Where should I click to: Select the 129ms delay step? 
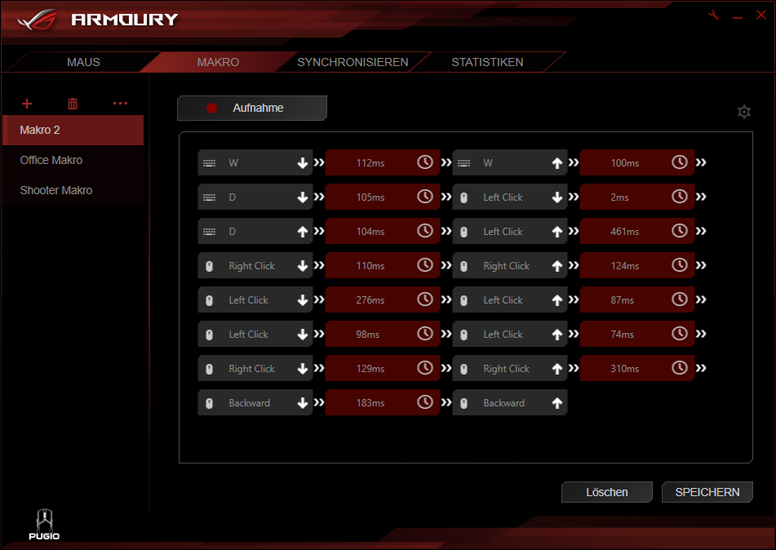(383, 368)
